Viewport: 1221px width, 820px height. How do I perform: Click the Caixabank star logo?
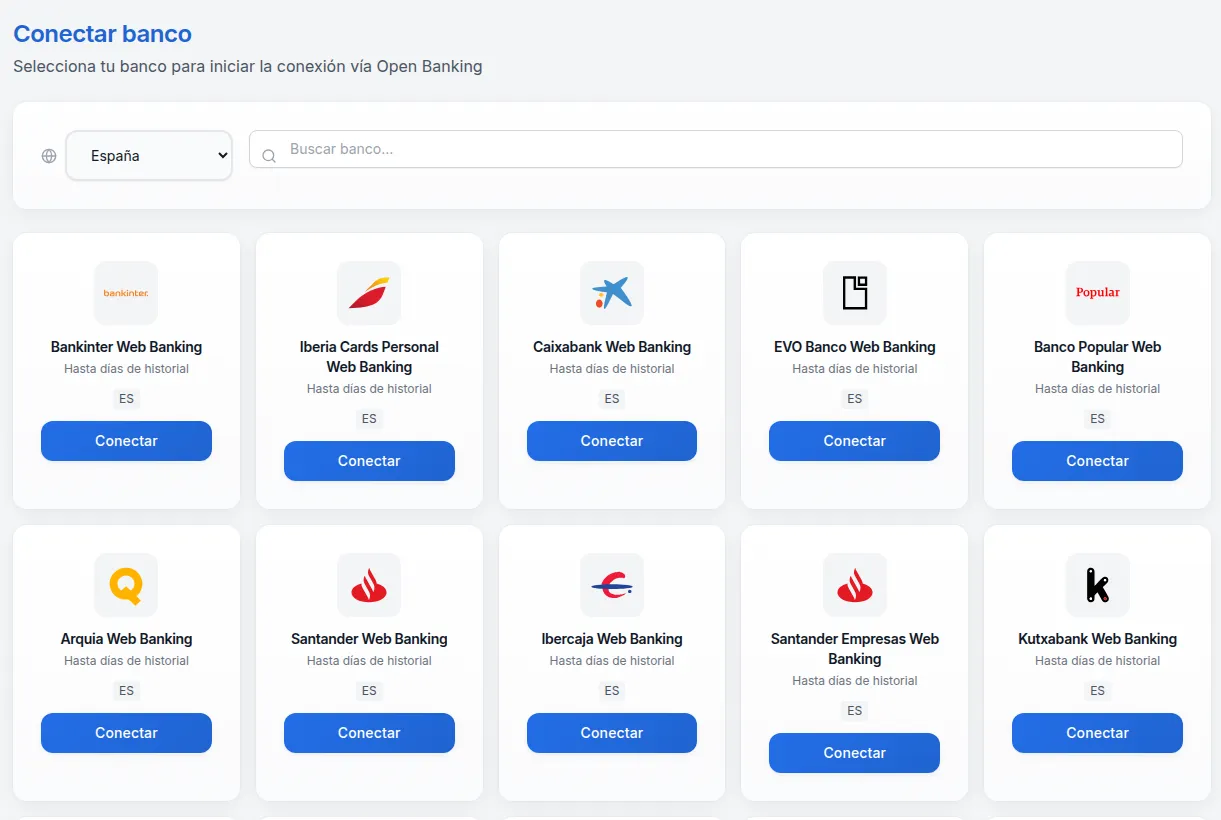click(x=612, y=293)
